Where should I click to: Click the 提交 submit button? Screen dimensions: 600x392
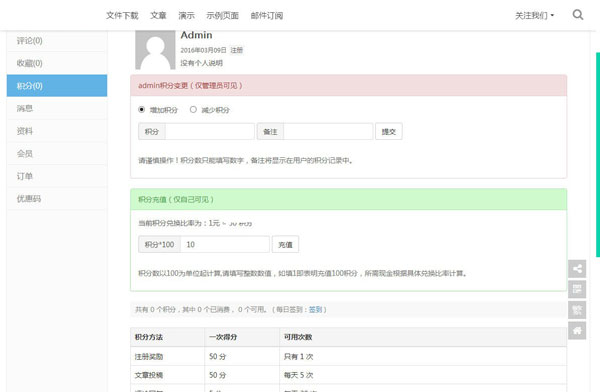coord(388,131)
